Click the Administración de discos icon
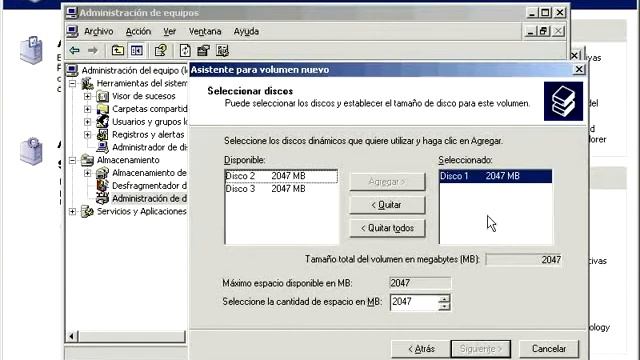Image resolution: width=640 pixels, height=360 pixels. 102,198
